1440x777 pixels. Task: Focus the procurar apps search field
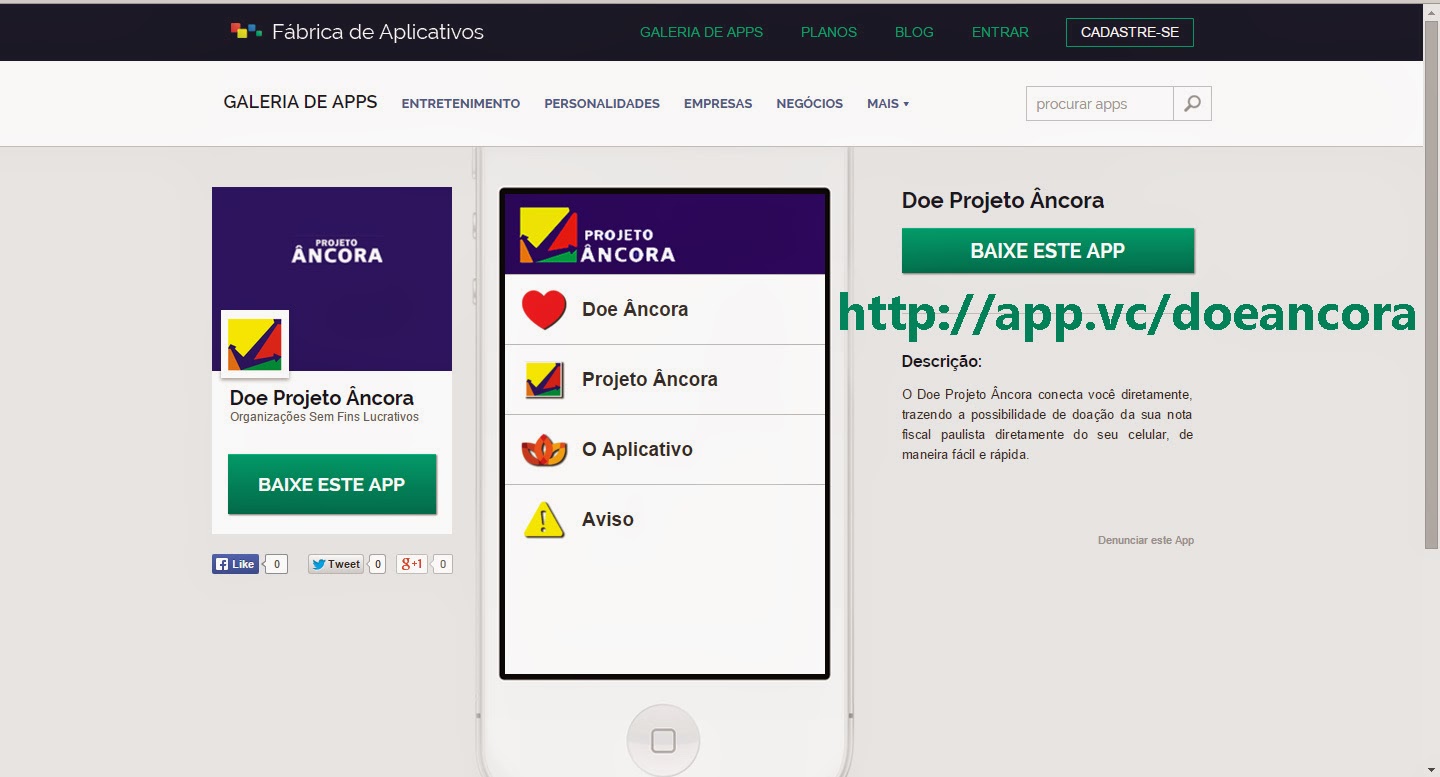tap(1100, 104)
